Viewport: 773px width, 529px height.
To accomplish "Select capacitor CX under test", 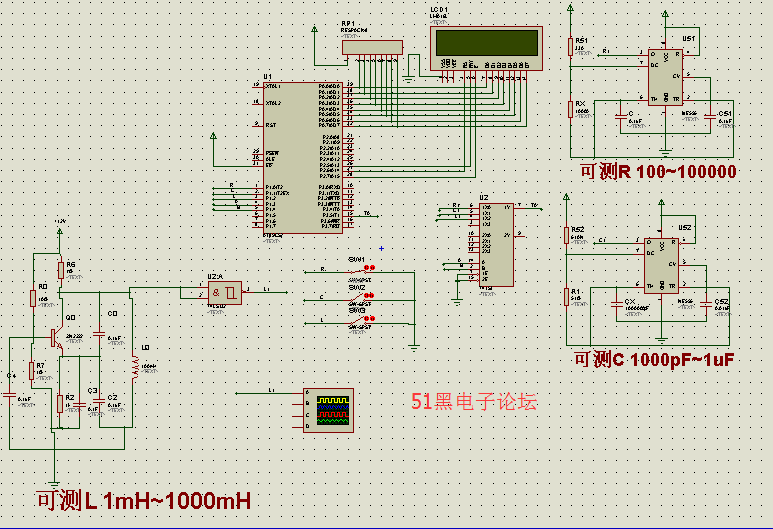I will click(x=617, y=305).
